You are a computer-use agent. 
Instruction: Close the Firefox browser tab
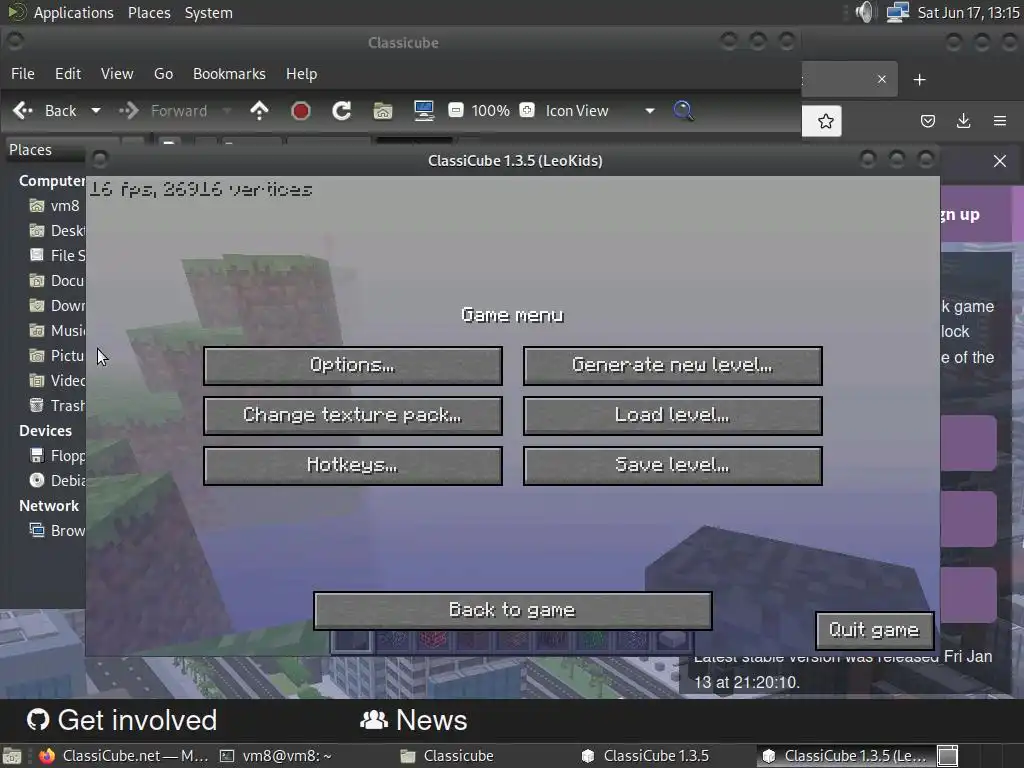point(882,79)
